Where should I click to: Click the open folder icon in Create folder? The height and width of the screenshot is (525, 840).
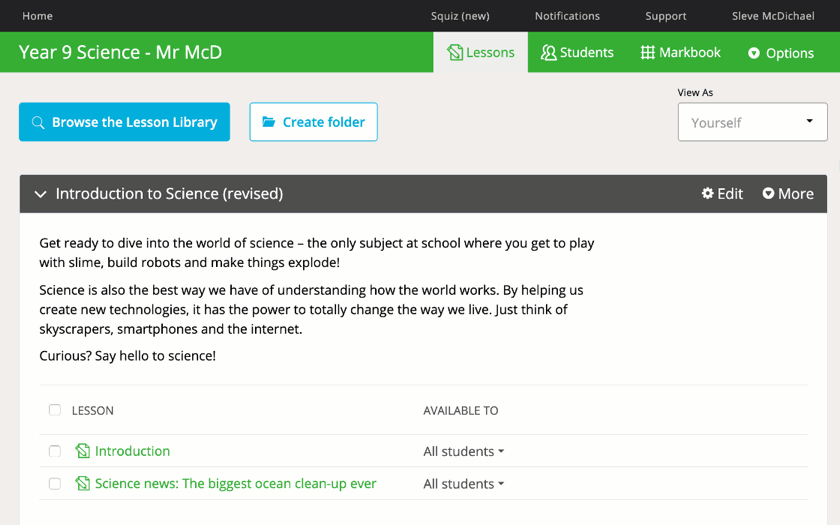268,122
